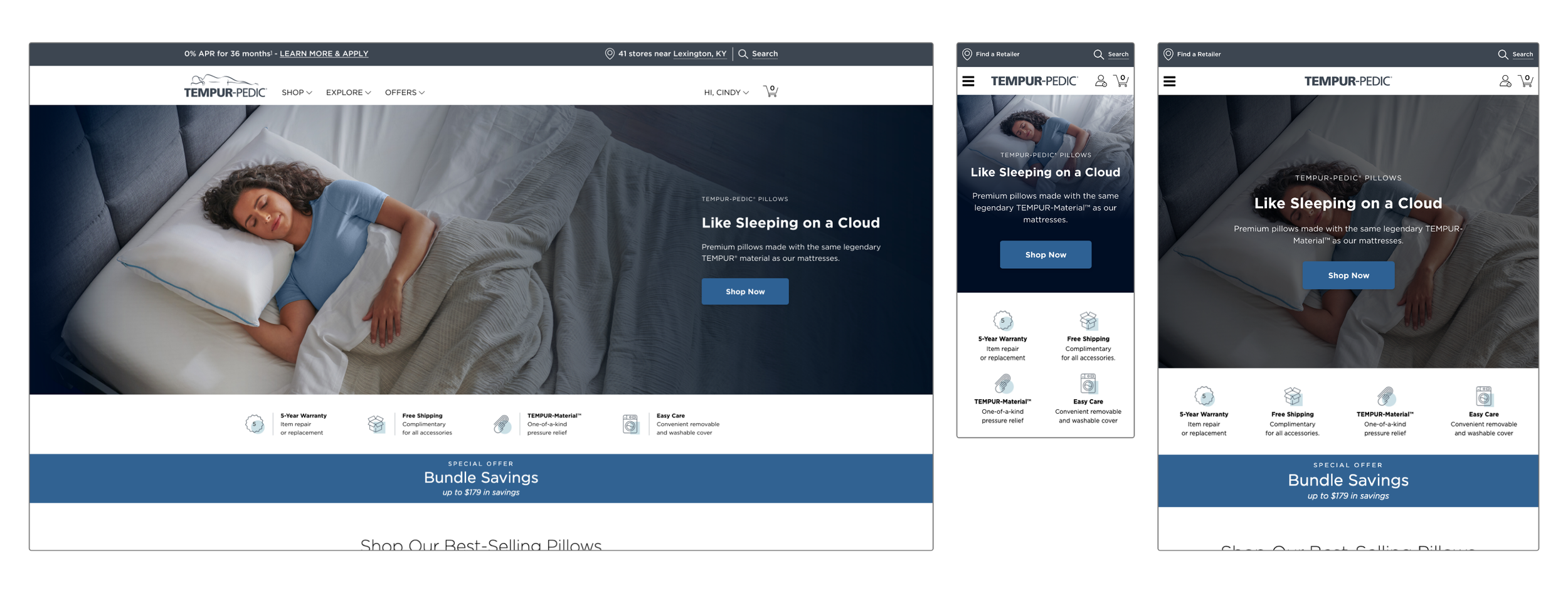The height and width of the screenshot is (593, 1568).
Task: Open cart icon in mobile view
Action: [x=1121, y=81]
